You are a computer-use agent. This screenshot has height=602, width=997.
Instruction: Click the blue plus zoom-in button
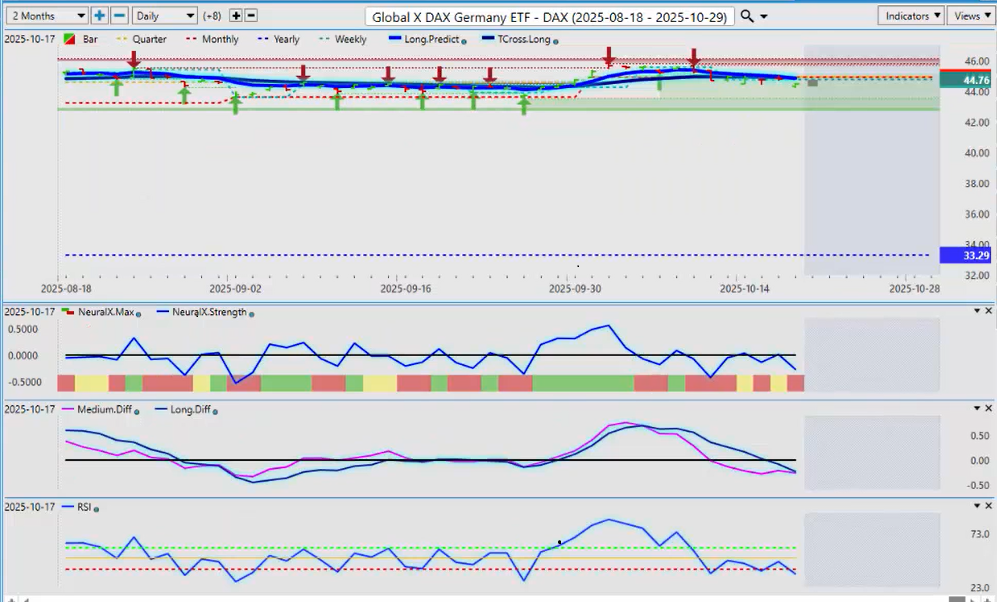point(99,16)
